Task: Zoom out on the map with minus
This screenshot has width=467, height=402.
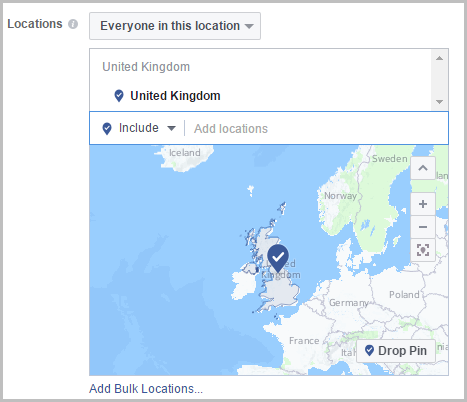Action: [423, 227]
